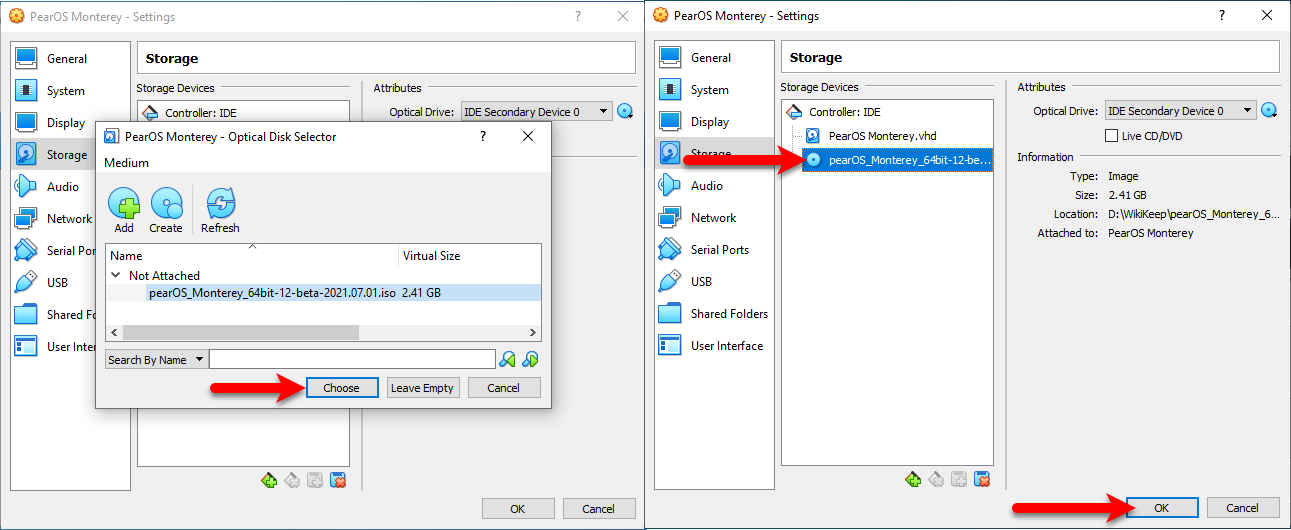Select the Storage category in the right window
The image size is (1291, 530).
tap(714, 154)
